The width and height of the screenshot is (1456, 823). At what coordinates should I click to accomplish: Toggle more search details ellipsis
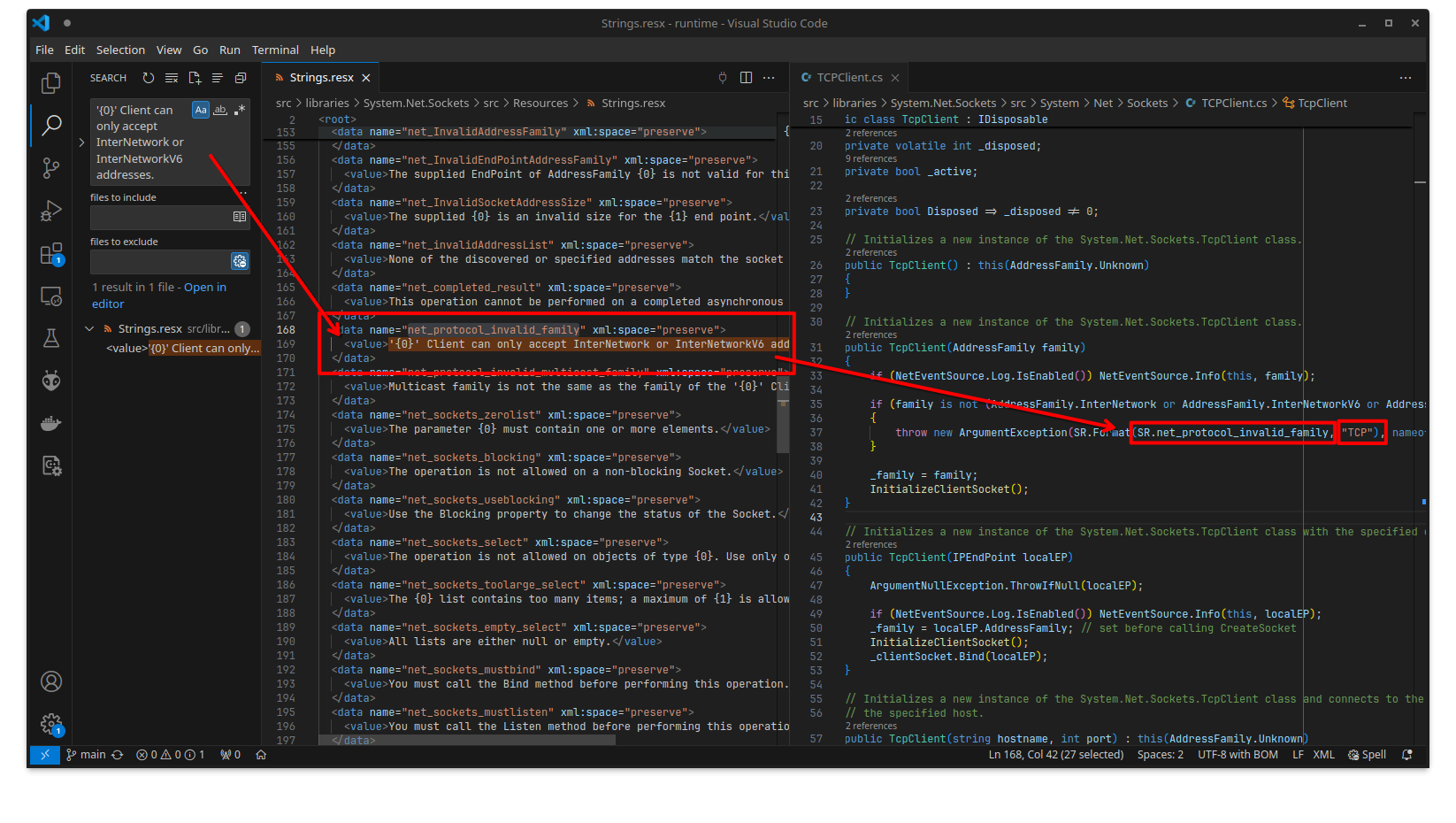click(242, 191)
